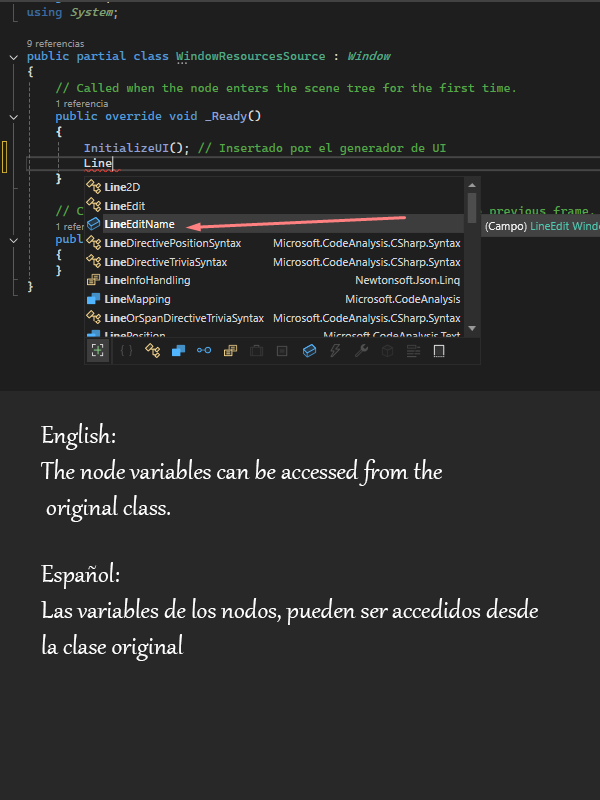Filter completions by Delegates briefcase icon

point(256,351)
